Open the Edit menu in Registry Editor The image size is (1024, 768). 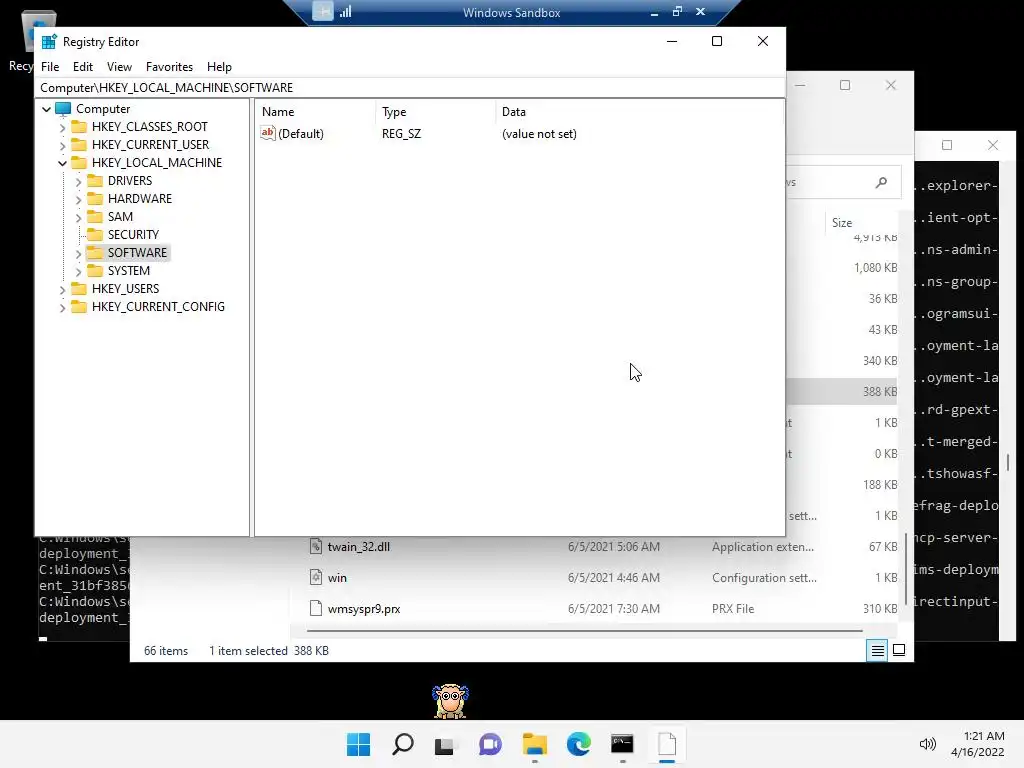click(82, 67)
